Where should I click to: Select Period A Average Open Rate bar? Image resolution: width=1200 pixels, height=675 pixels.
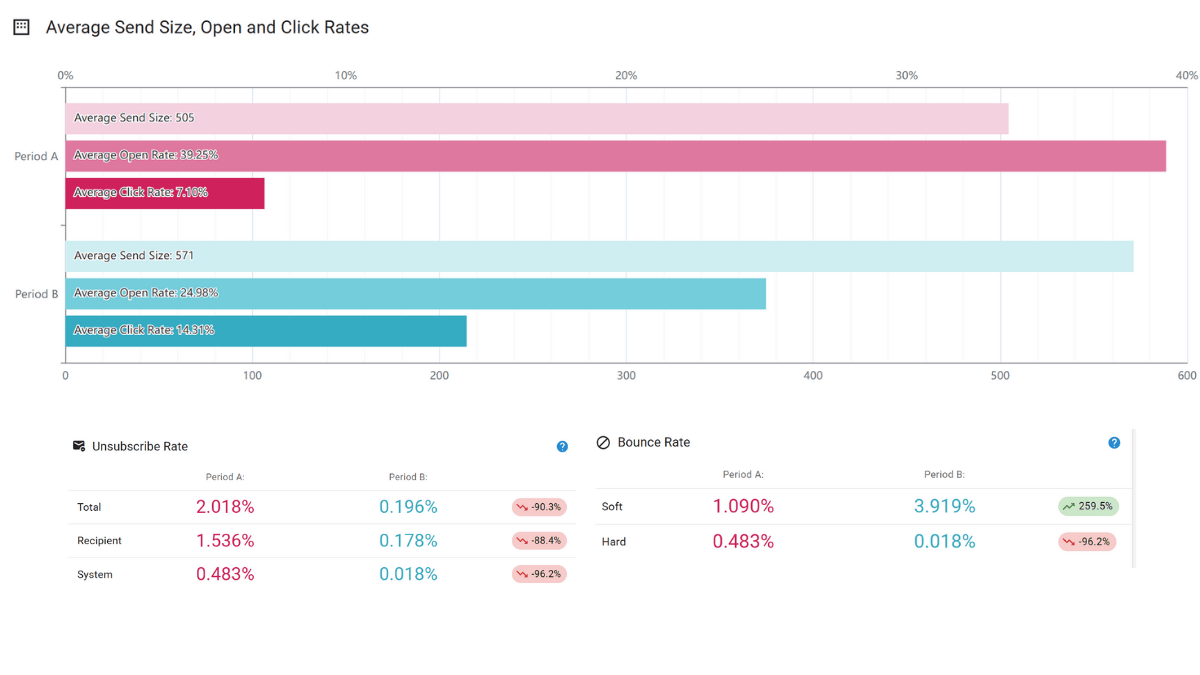click(x=615, y=156)
